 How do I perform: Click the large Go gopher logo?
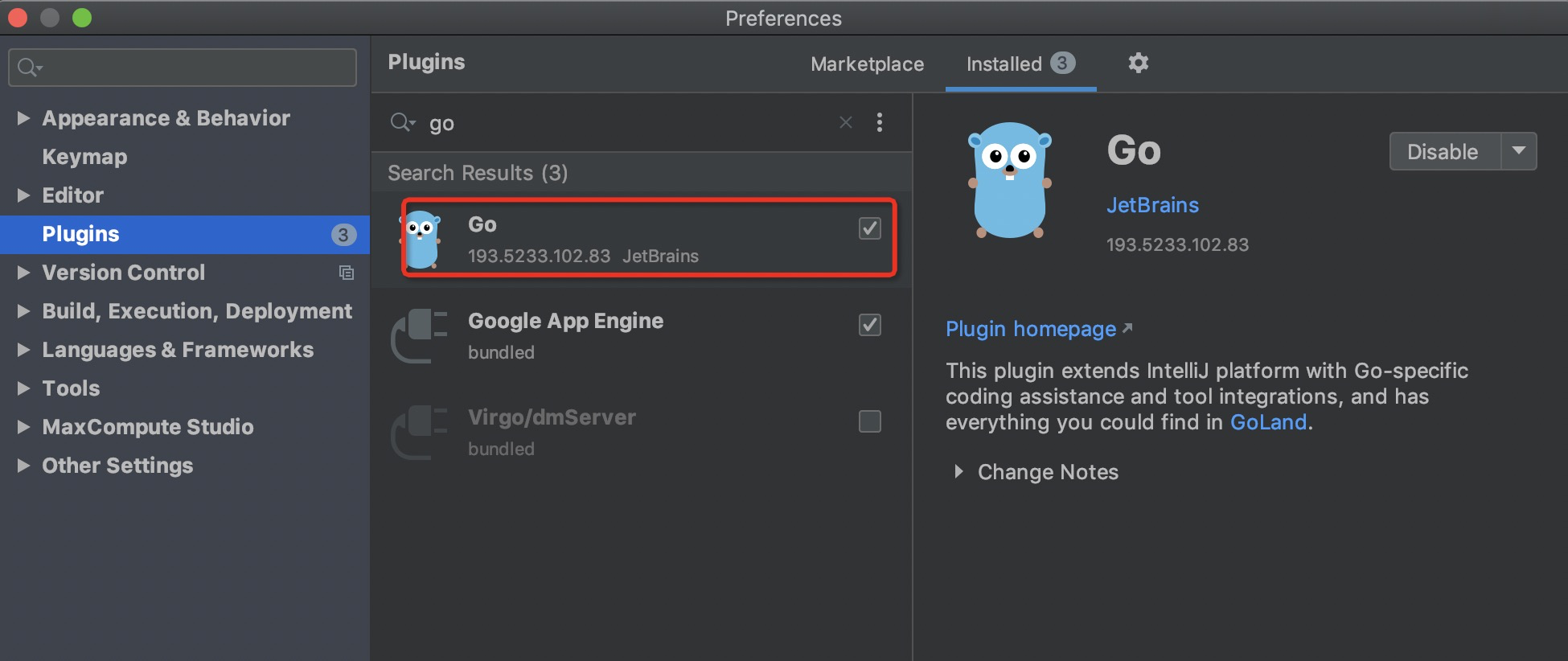pos(1010,180)
